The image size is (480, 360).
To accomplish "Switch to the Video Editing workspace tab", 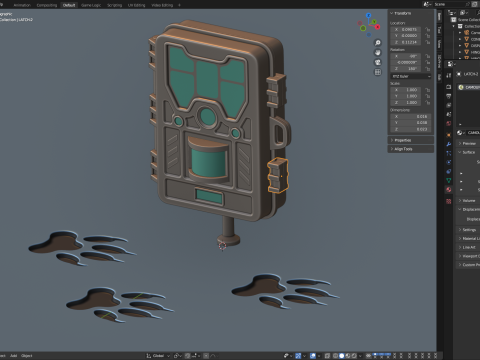I will [x=162, y=5].
